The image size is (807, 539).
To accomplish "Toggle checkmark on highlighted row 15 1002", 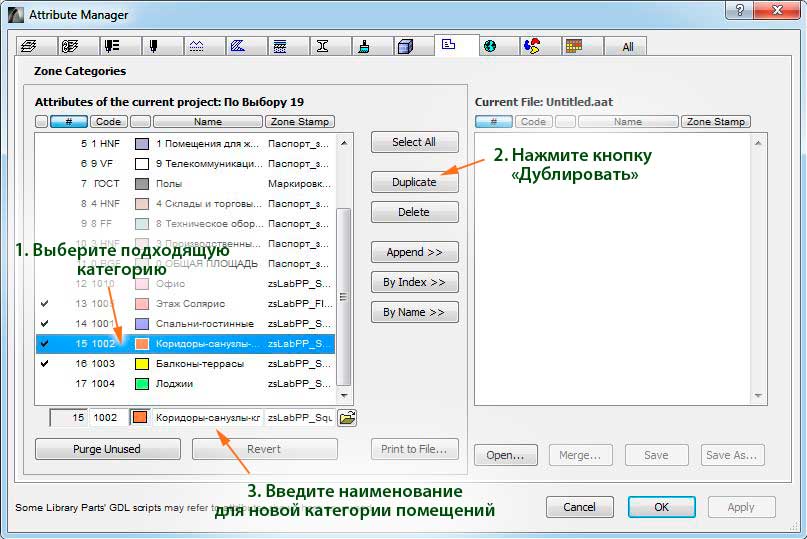I will 45,343.
